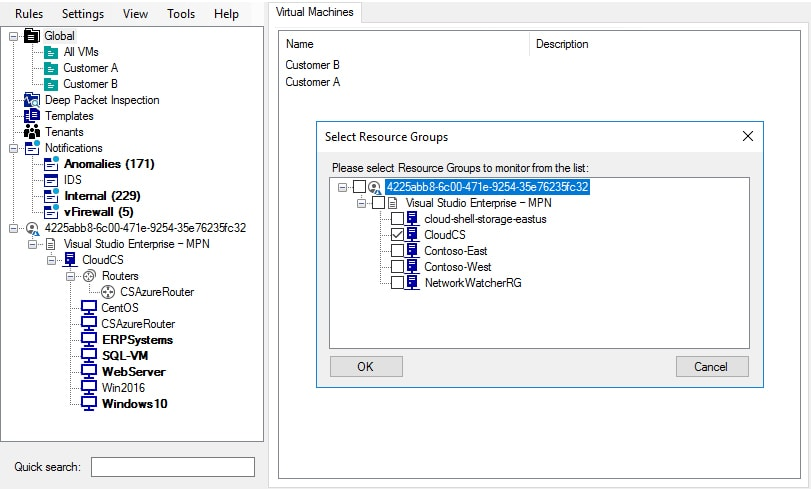Click the Quick search input field
The width and height of the screenshot is (811, 489).
pos(173,467)
